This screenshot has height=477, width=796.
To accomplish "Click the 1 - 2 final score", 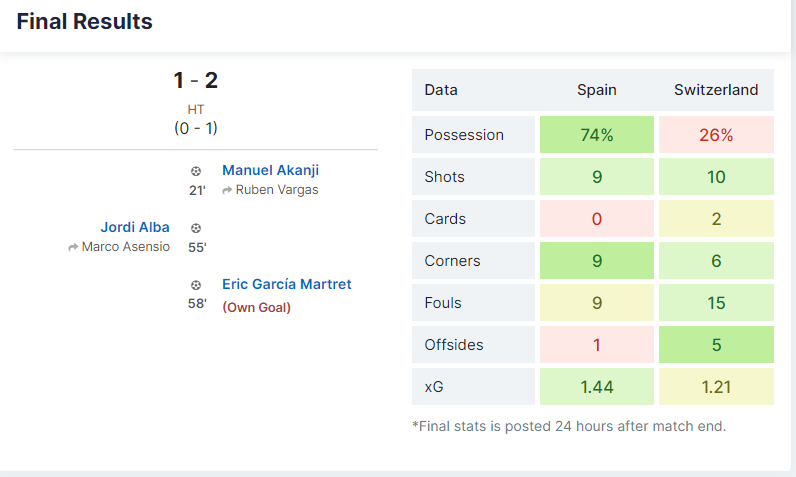I will point(196,80).
